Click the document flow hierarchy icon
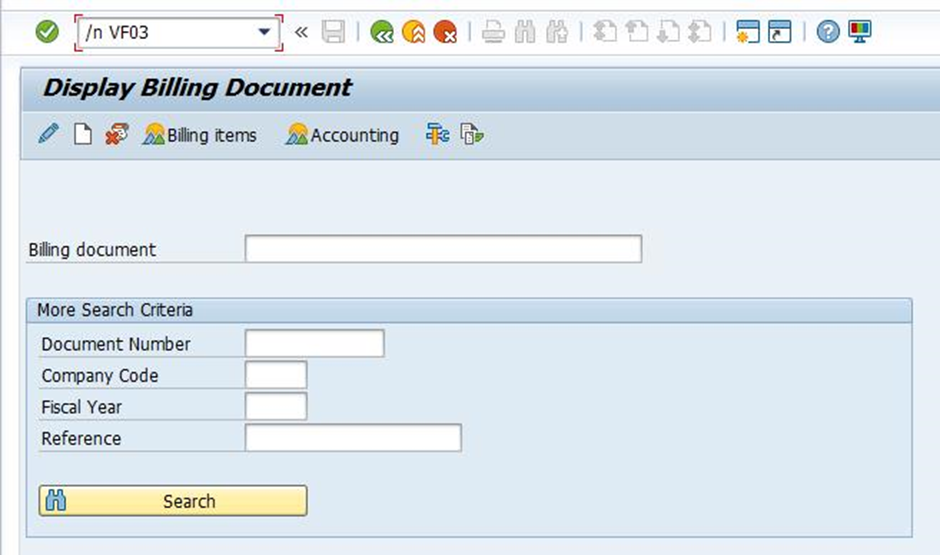 coord(438,134)
